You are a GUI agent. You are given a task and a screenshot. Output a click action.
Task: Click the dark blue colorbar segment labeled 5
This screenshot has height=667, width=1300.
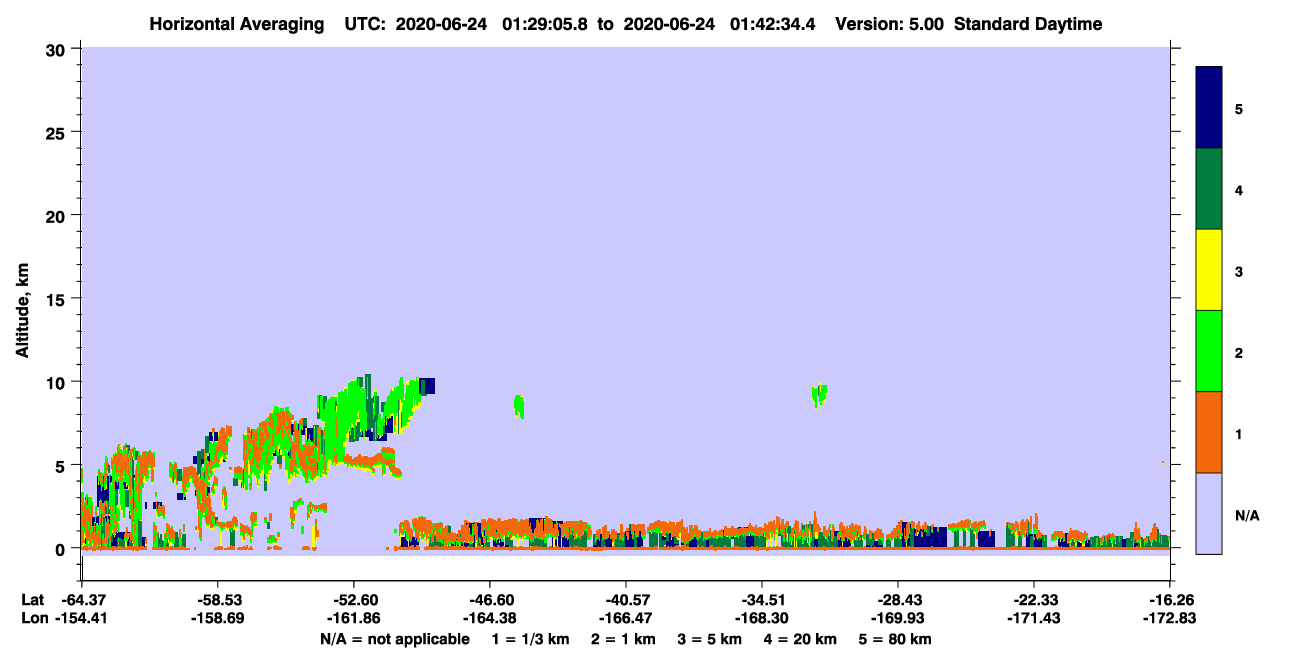pyautogui.click(x=1209, y=108)
